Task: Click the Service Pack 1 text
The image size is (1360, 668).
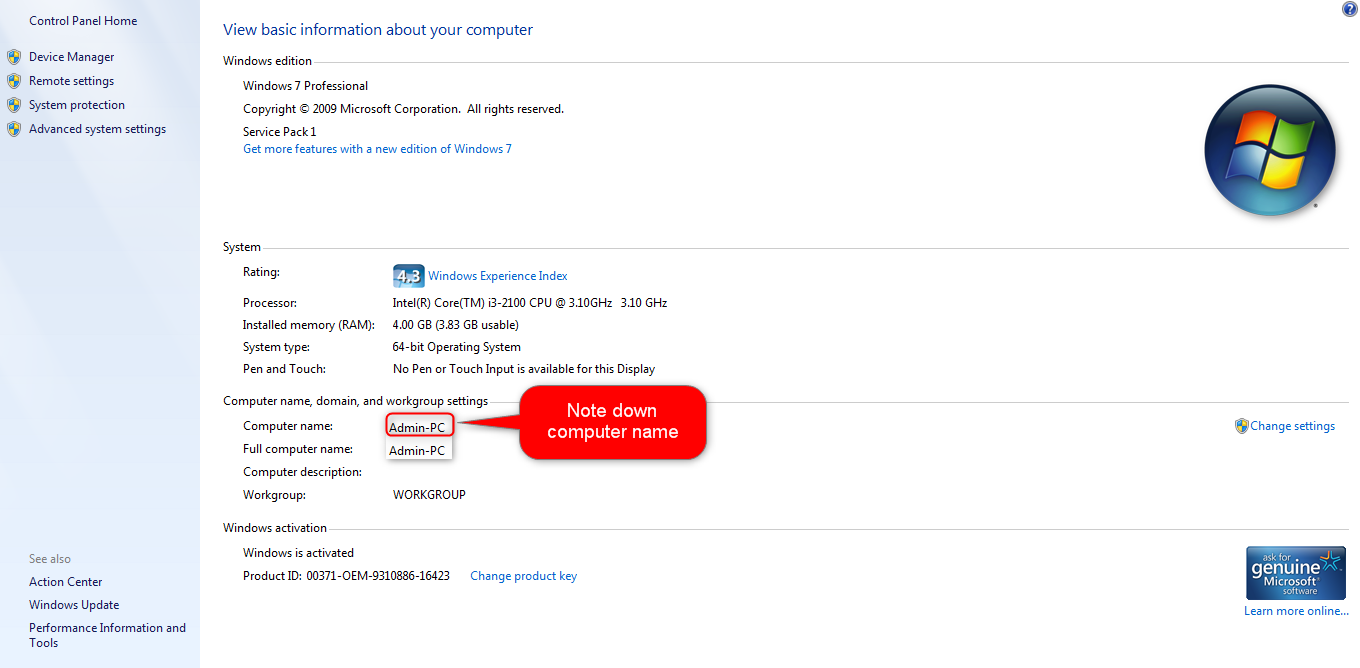Action: 280,132
